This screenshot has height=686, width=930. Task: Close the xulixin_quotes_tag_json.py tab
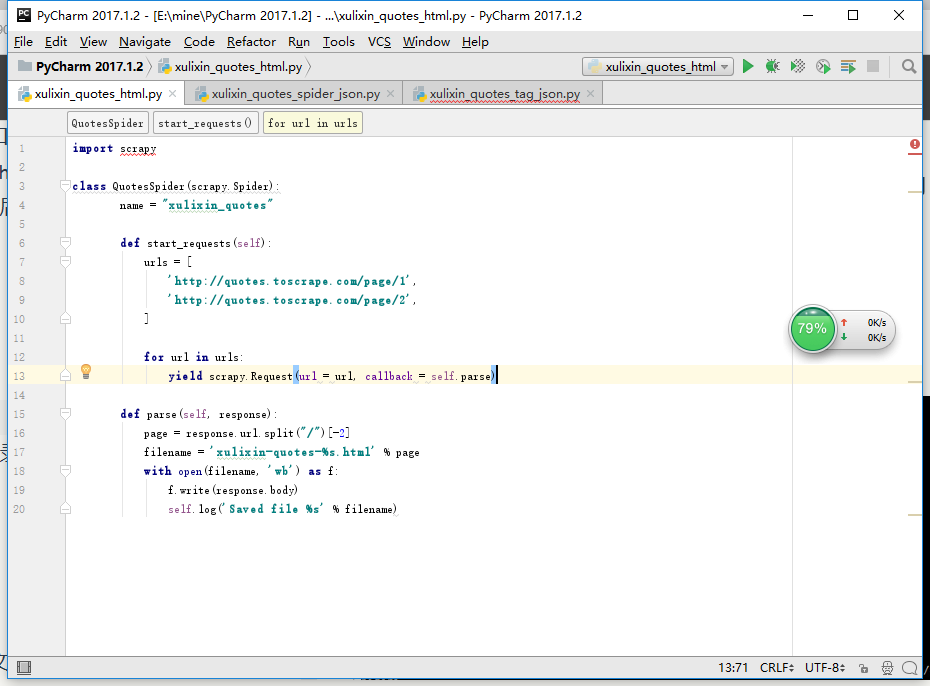coord(590,94)
